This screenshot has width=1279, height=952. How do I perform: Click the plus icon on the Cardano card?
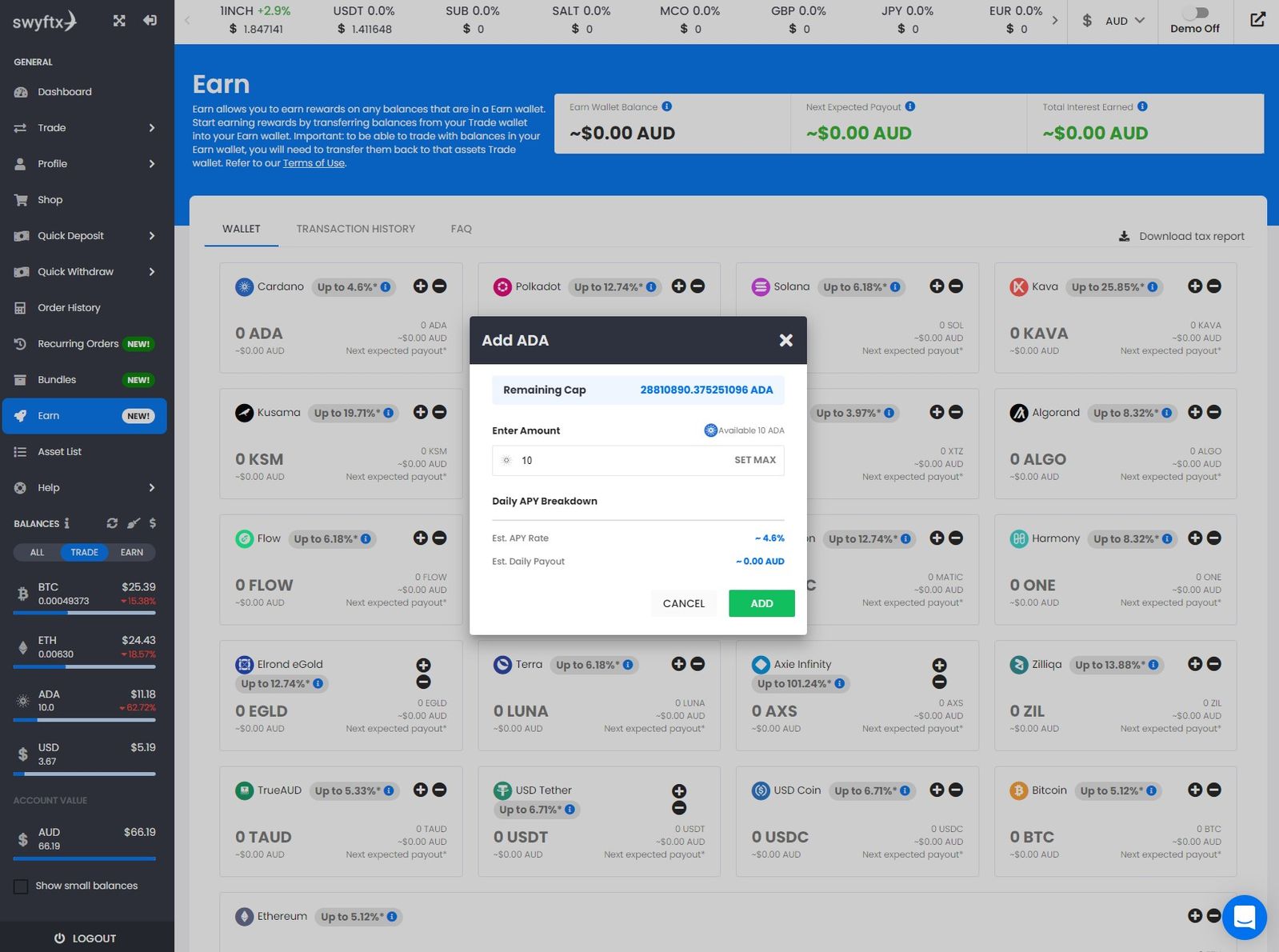[x=420, y=286]
